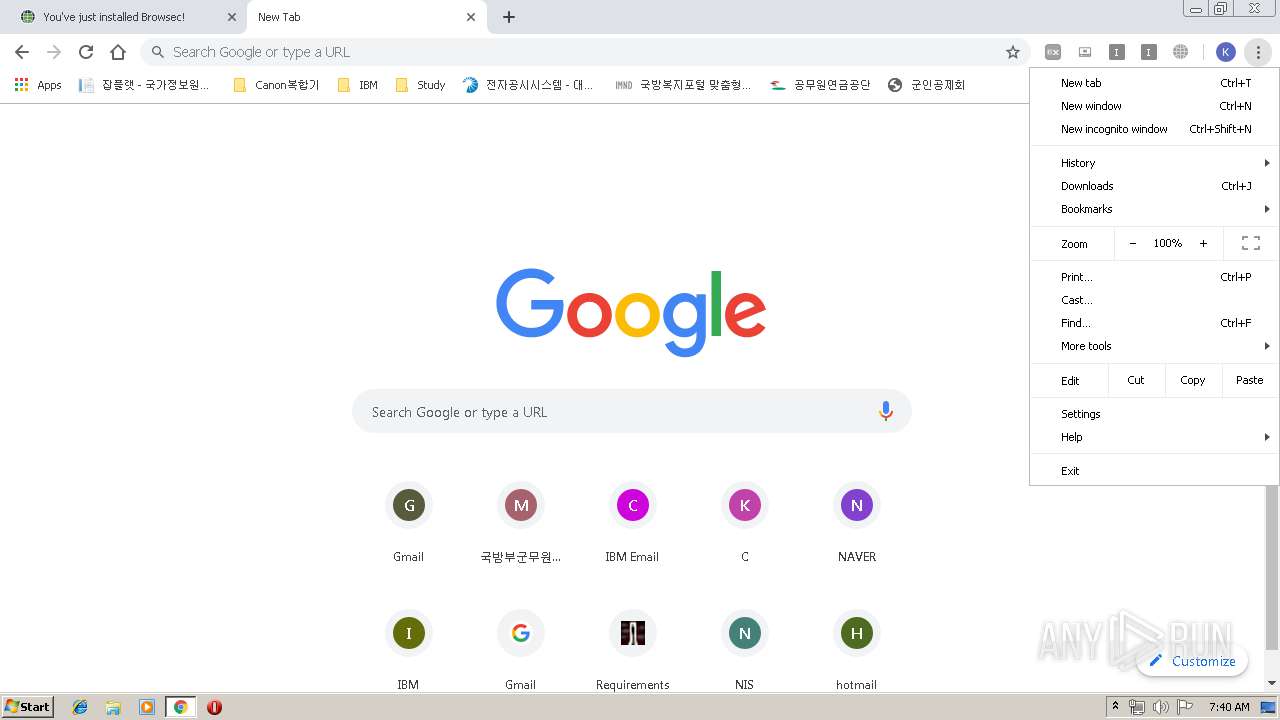Choose Cast... from the menu
Viewport: 1280px width, 720px height.
1154,300
